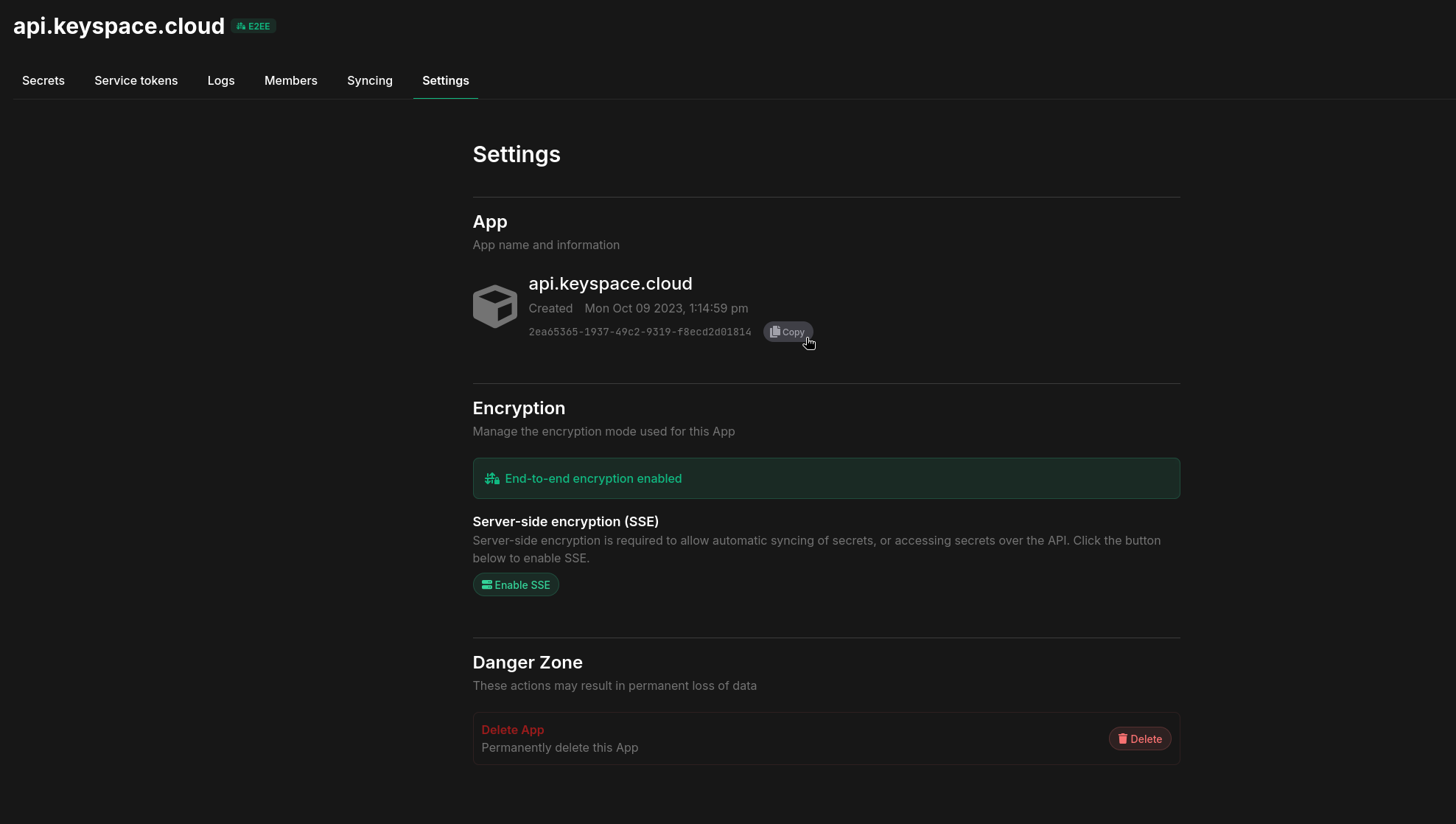1456x824 pixels.
Task: Click the encryption icon in green banner
Action: pyautogui.click(x=491, y=479)
